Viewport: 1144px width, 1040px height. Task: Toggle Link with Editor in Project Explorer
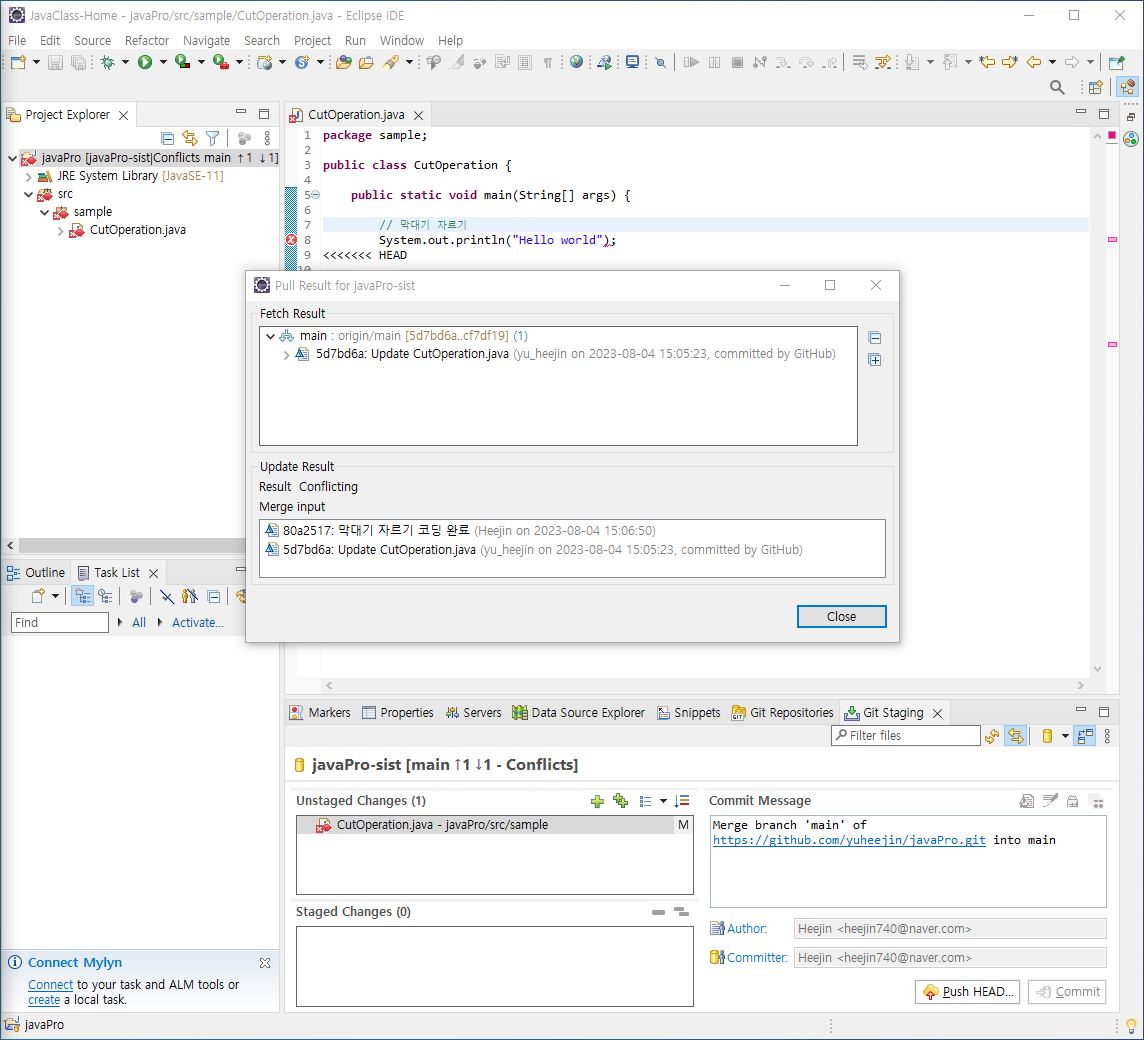(x=190, y=138)
